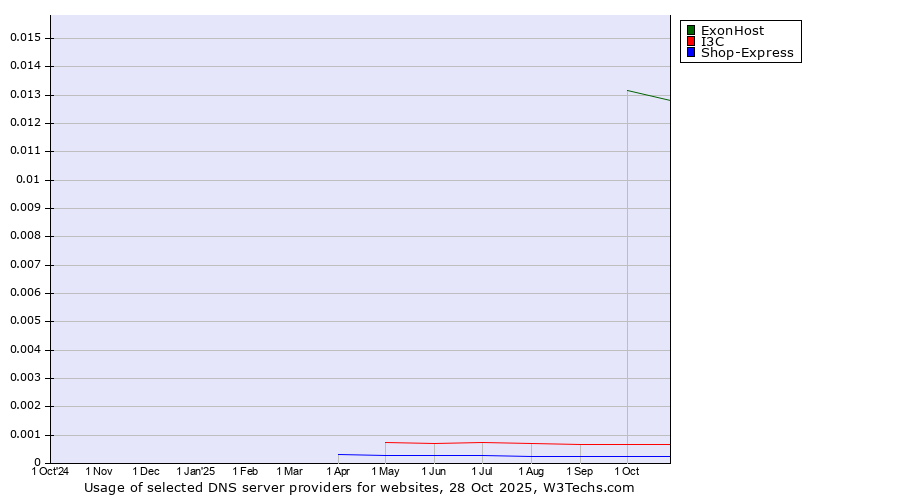Click the 1 Sep x-axis label
Screen dimensions: 900x500
[579, 471]
